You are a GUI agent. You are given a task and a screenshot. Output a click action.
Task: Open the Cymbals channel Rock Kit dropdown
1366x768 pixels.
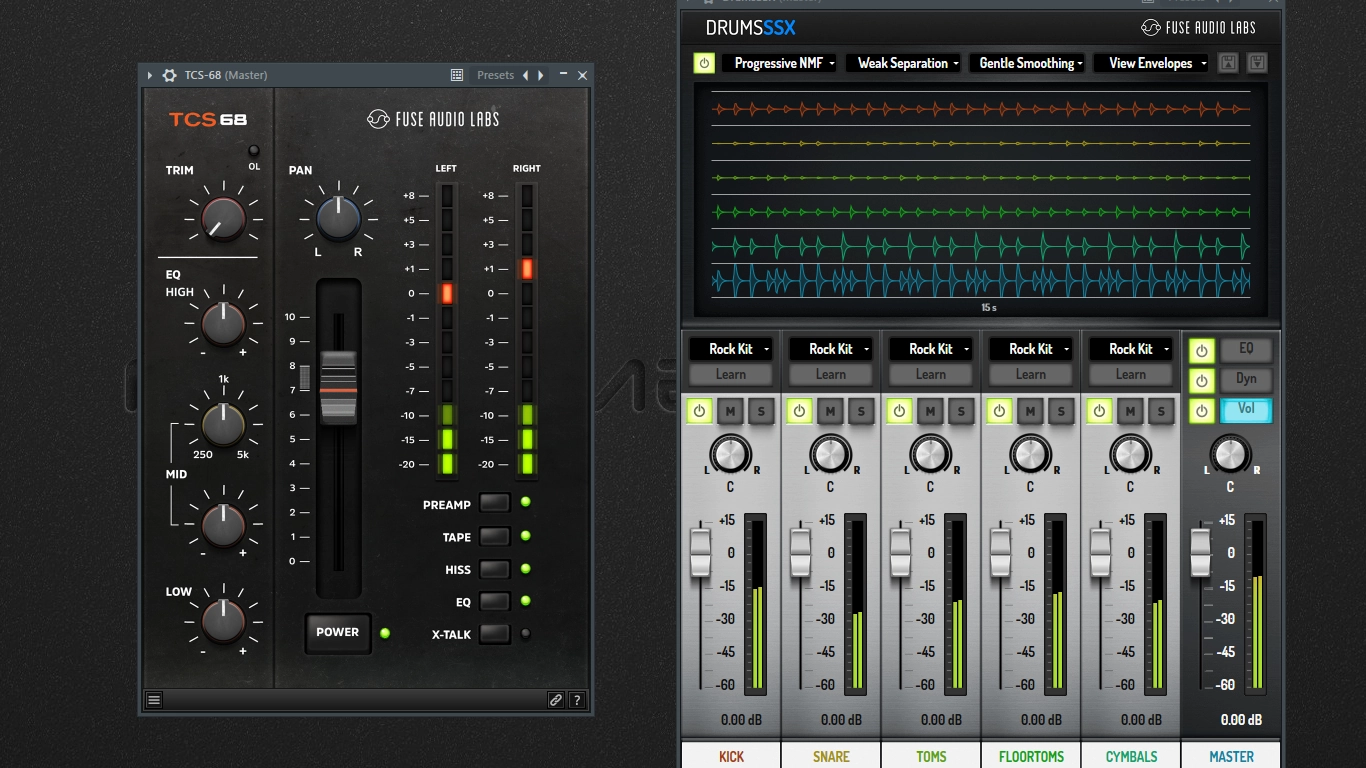1130,349
